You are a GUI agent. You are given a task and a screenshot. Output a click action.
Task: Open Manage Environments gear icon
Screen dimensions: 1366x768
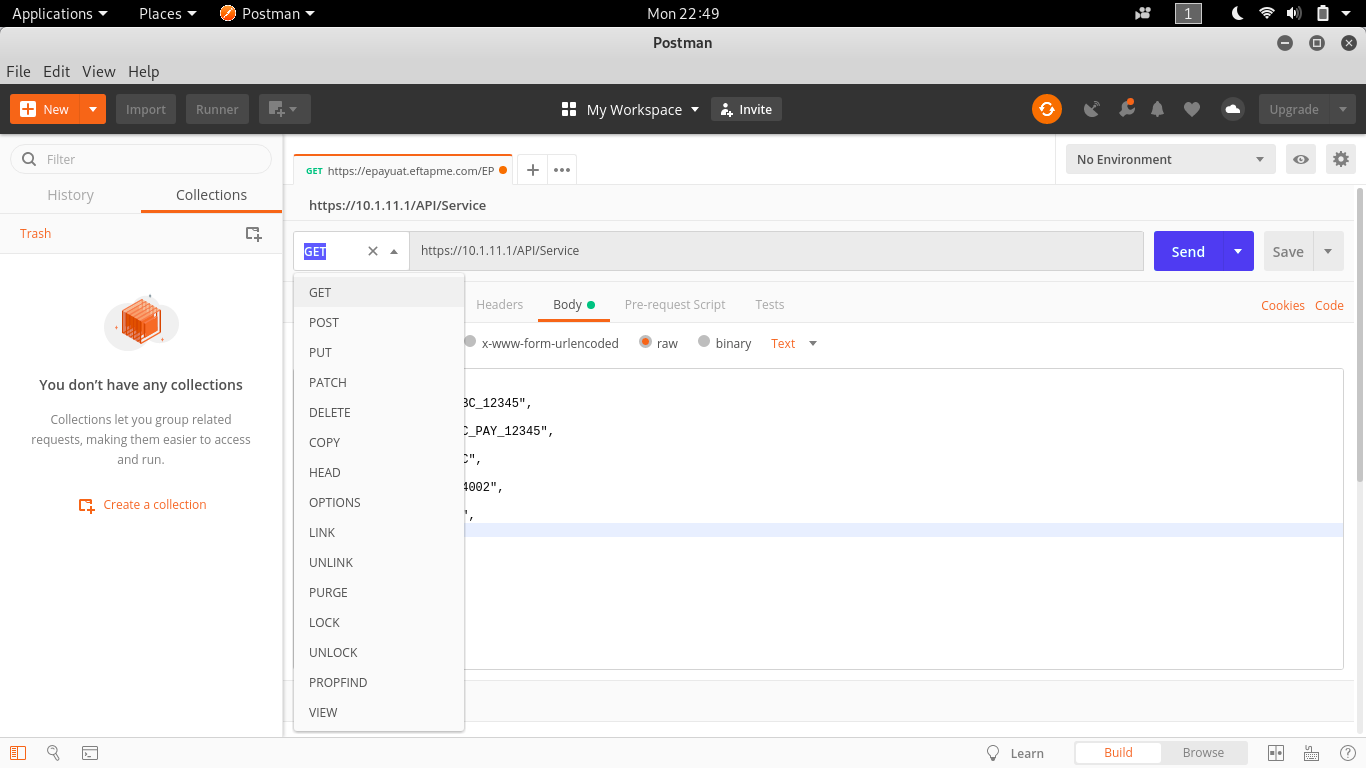click(1341, 159)
